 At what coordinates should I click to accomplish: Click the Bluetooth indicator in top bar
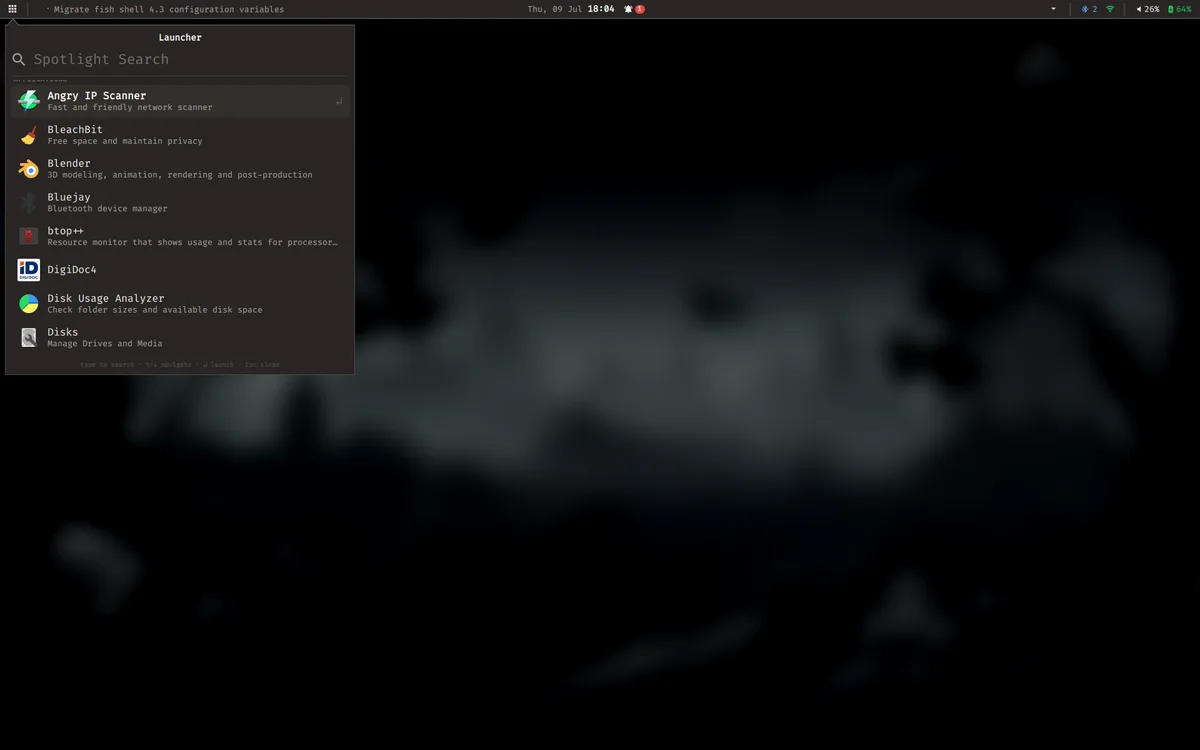(x=1089, y=9)
